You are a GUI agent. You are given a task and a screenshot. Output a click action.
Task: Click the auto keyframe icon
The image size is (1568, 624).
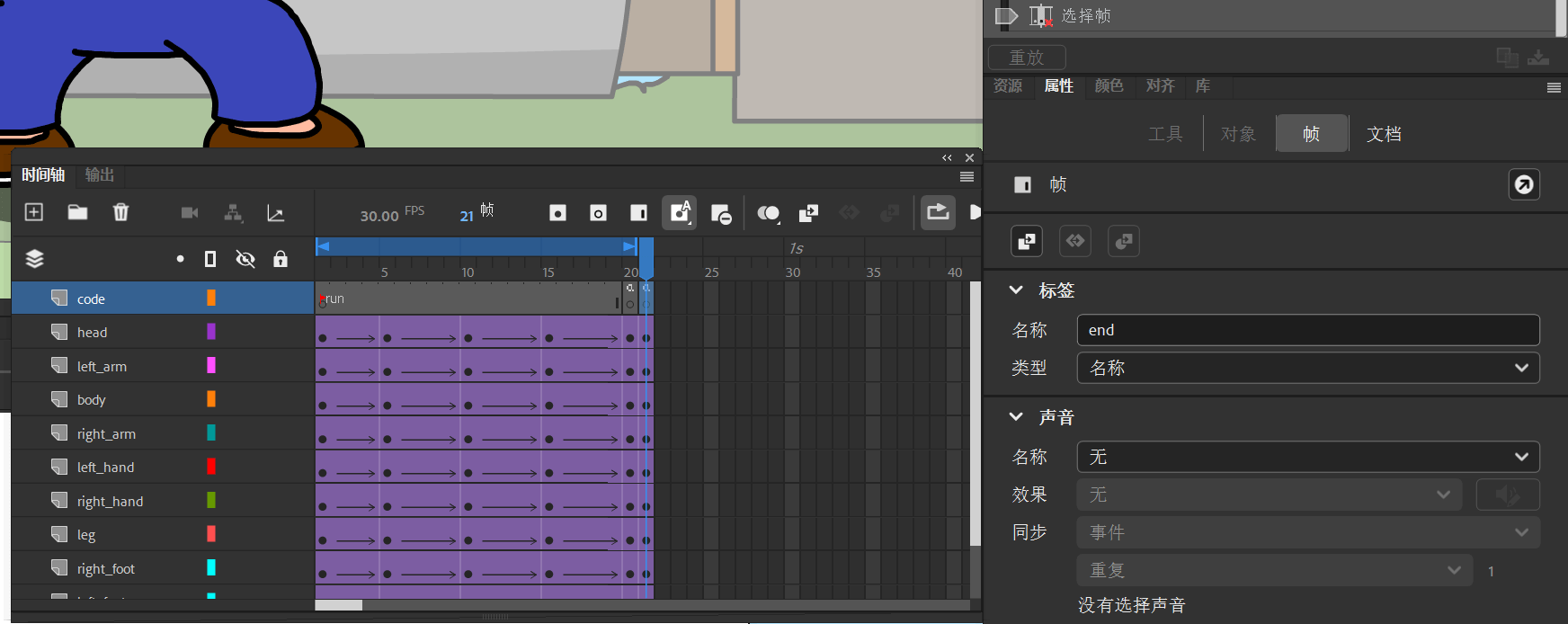point(679,212)
